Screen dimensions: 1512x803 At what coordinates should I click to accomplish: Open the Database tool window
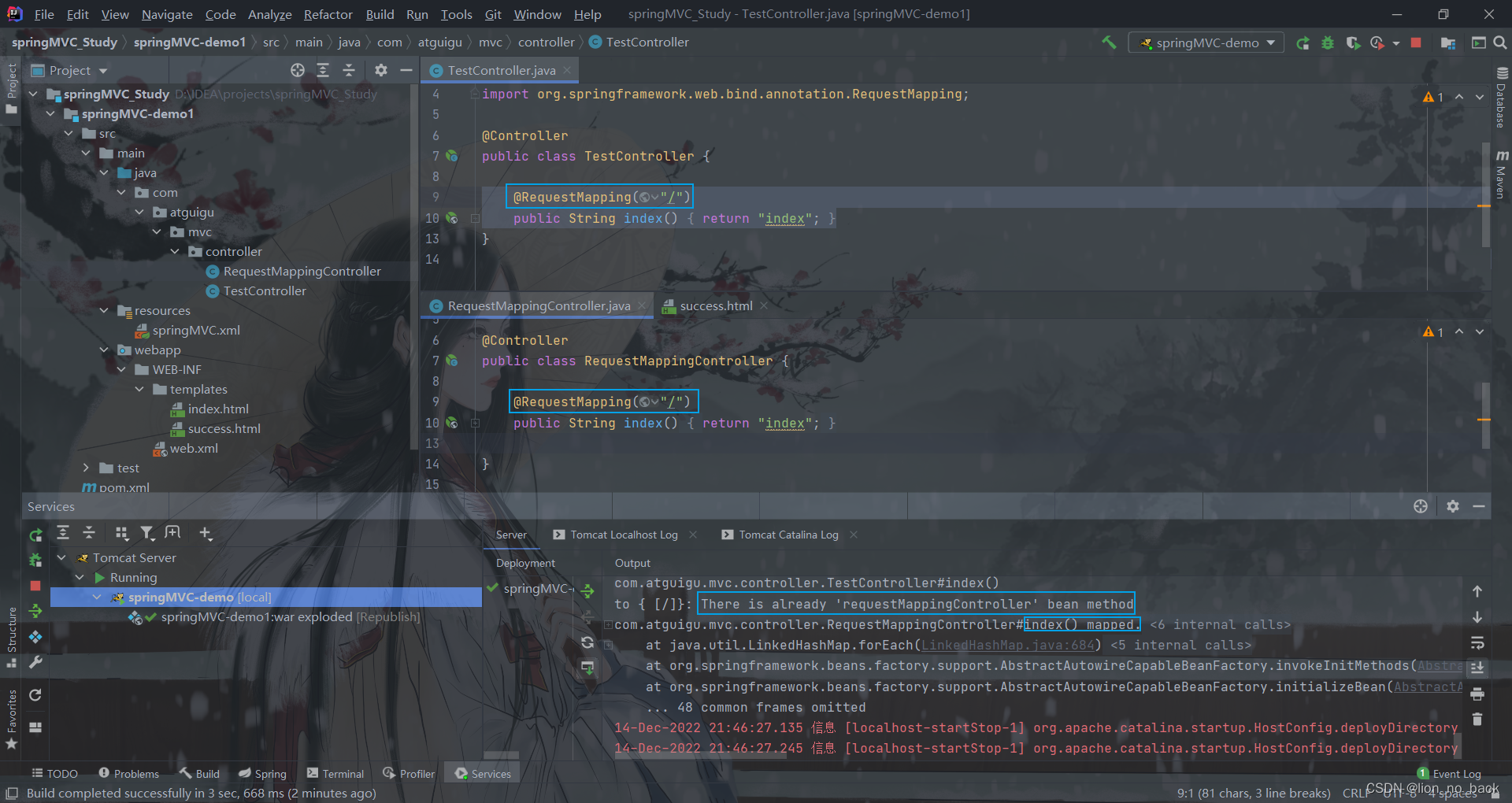pos(1502,98)
